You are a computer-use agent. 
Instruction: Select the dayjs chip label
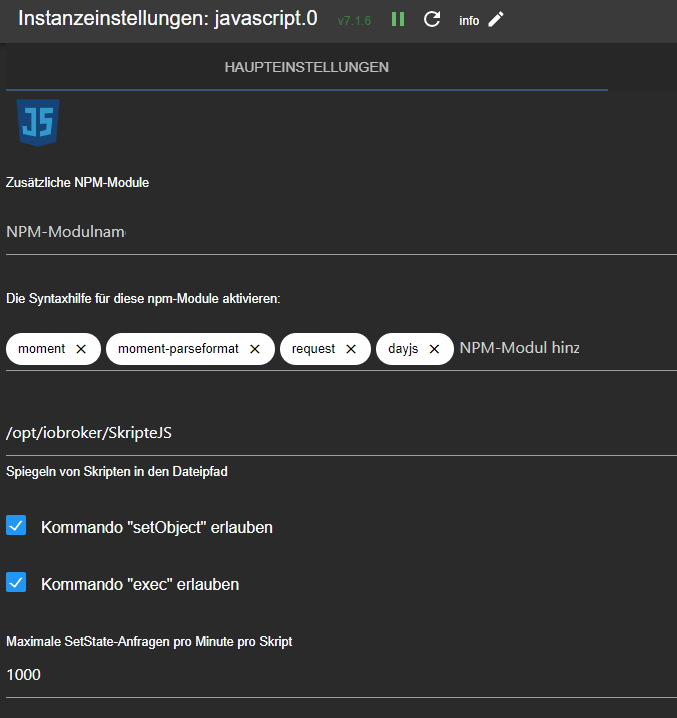[403, 349]
